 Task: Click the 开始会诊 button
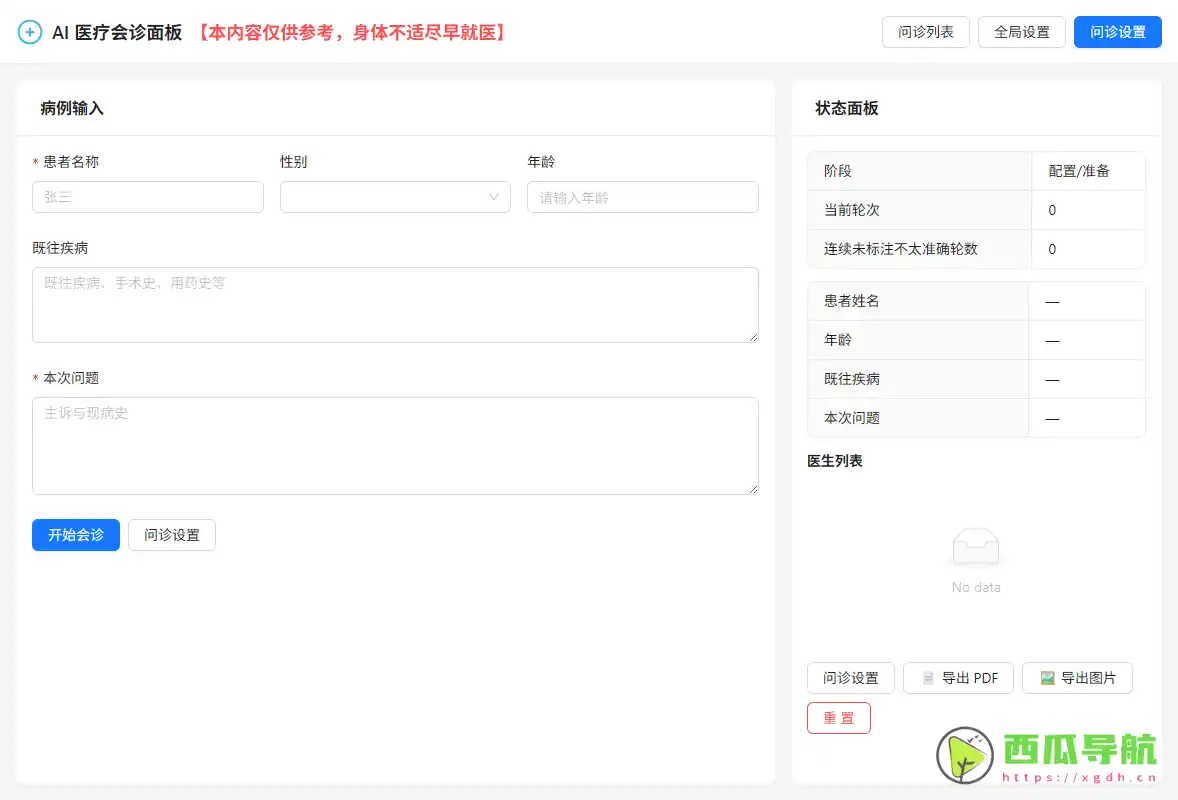click(76, 535)
